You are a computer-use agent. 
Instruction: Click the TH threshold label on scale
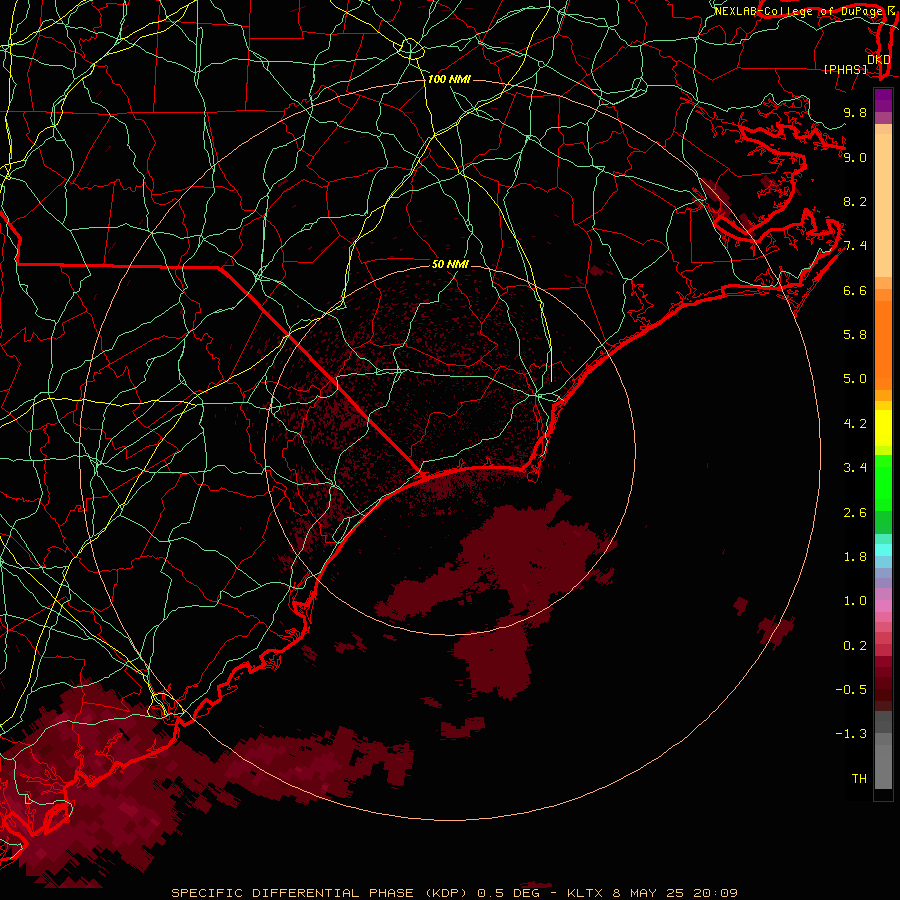(x=859, y=778)
